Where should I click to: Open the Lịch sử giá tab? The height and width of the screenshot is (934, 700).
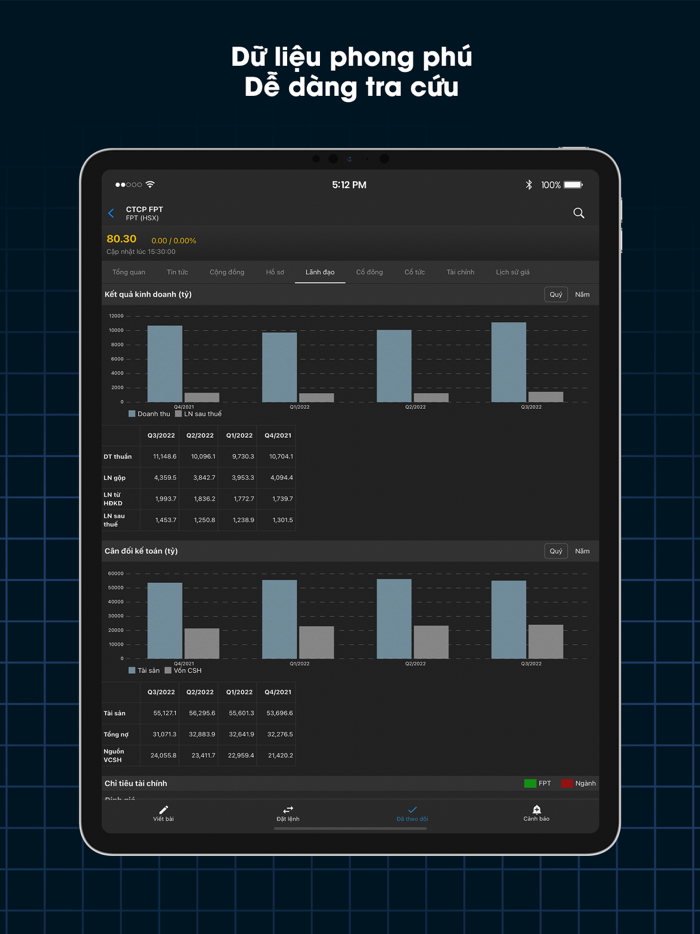coord(512,272)
